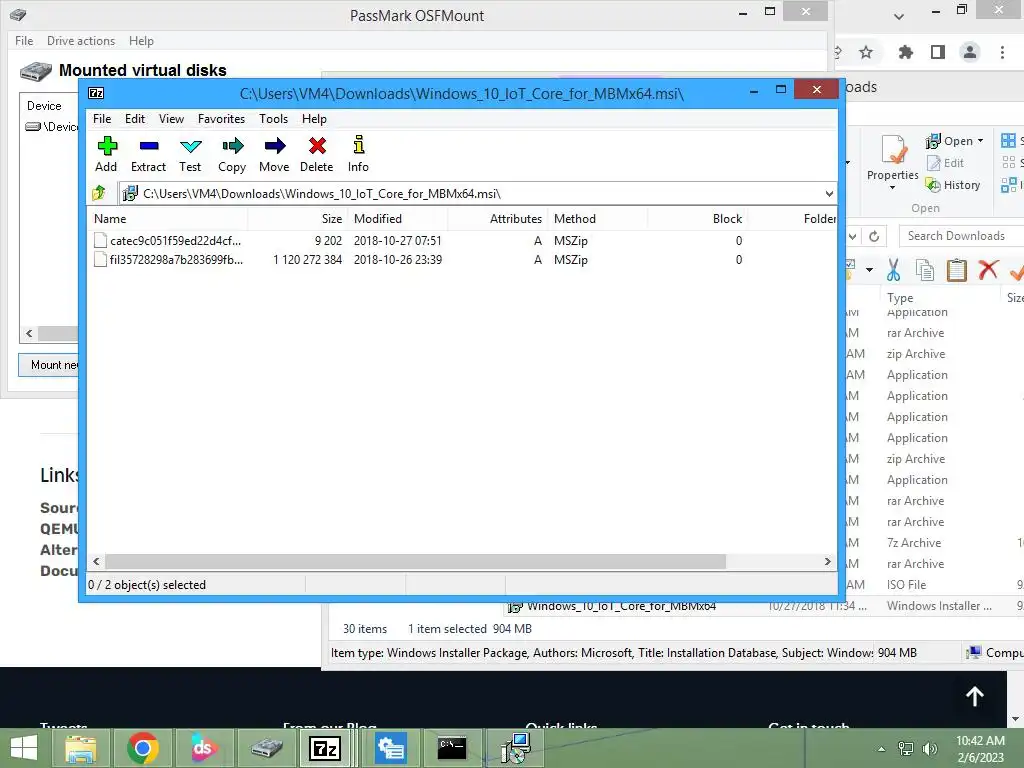Sort by the Attributes column header
The image size is (1024, 768).
click(x=496, y=219)
